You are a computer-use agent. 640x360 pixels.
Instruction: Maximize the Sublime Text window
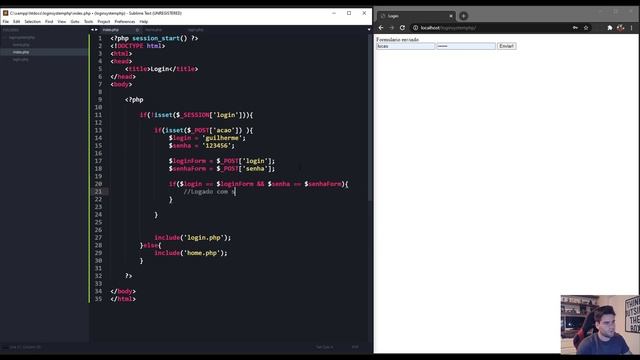[x=349, y=13]
